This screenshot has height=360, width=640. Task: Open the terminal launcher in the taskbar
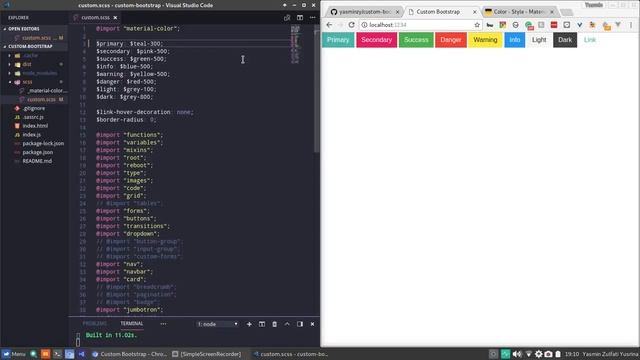tap(58, 354)
